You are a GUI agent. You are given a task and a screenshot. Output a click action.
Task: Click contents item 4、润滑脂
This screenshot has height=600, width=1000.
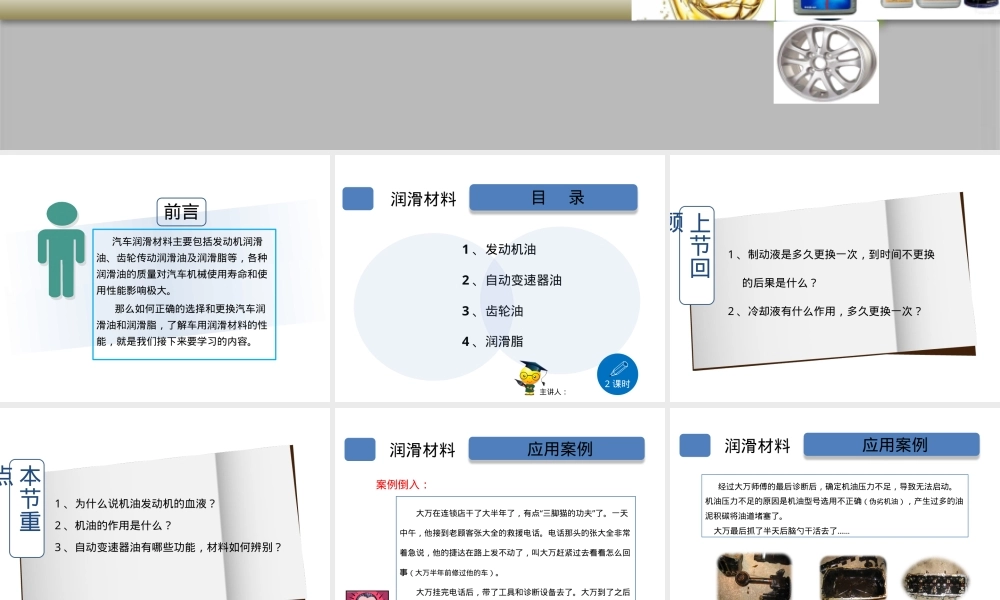[x=492, y=341]
